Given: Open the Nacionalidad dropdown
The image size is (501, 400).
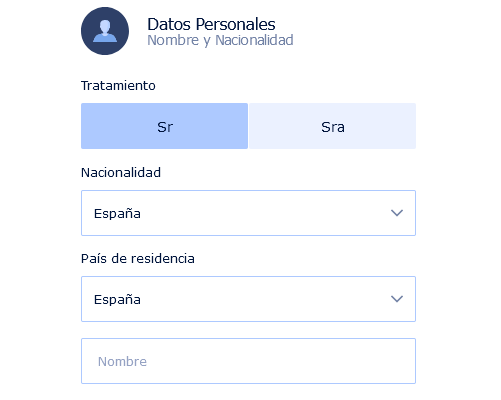Looking at the screenshot, I should pos(248,213).
